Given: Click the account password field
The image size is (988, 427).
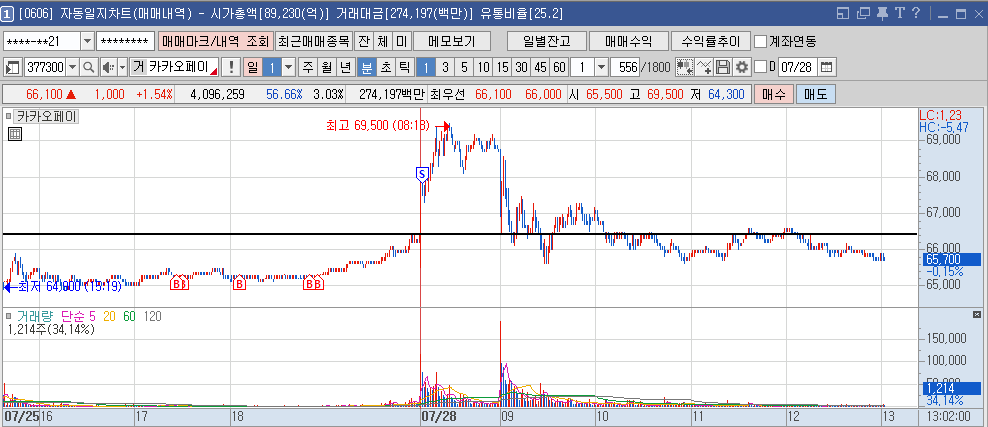Looking at the screenshot, I should [126, 42].
